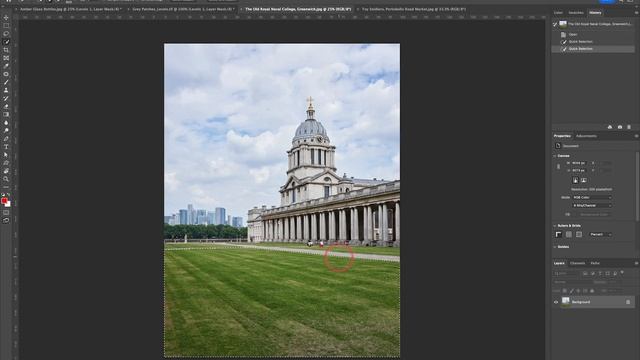Delete current state via History trash icon

(x=629, y=127)
